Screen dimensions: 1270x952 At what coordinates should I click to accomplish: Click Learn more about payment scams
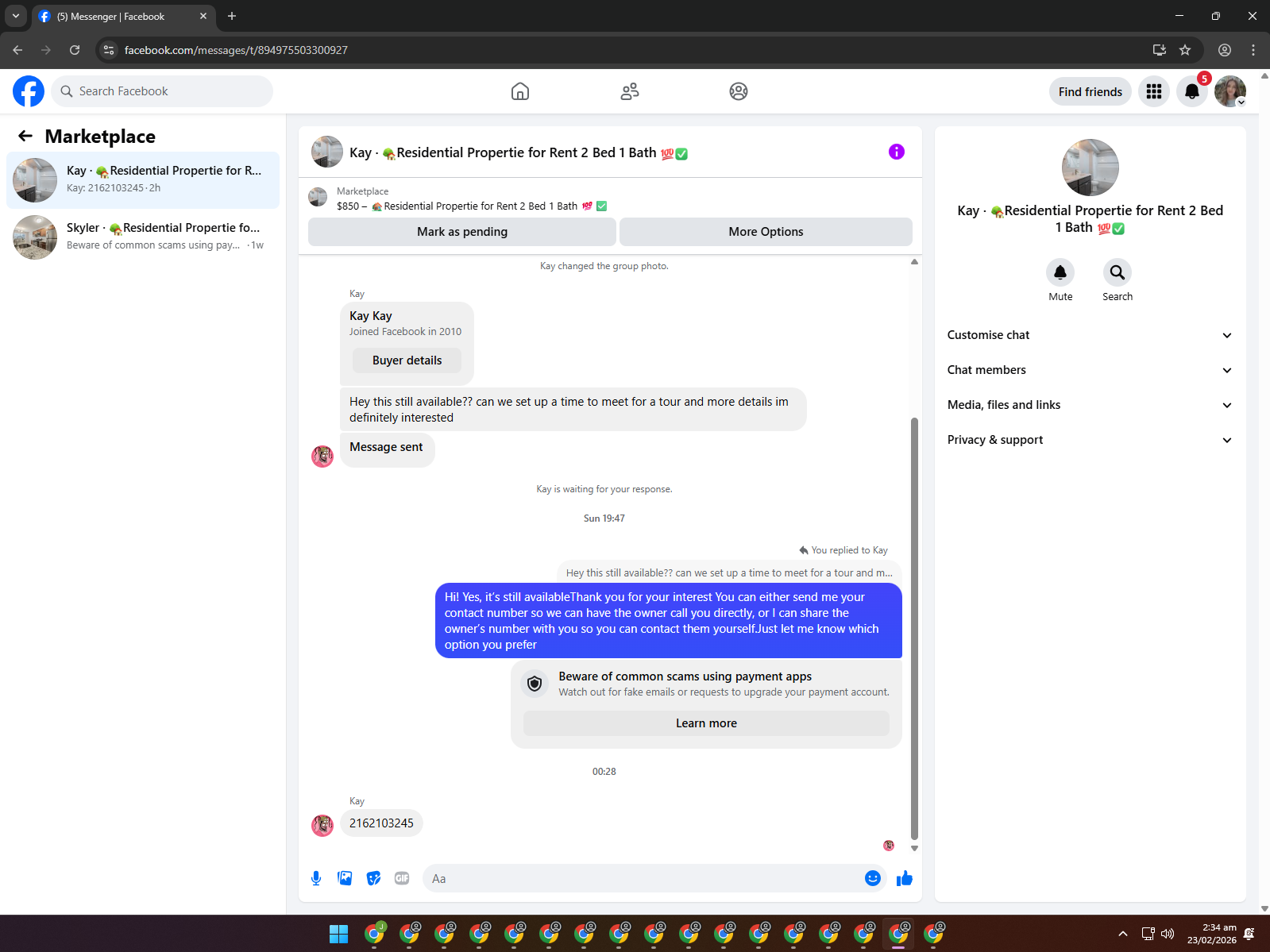pos(706,723)
